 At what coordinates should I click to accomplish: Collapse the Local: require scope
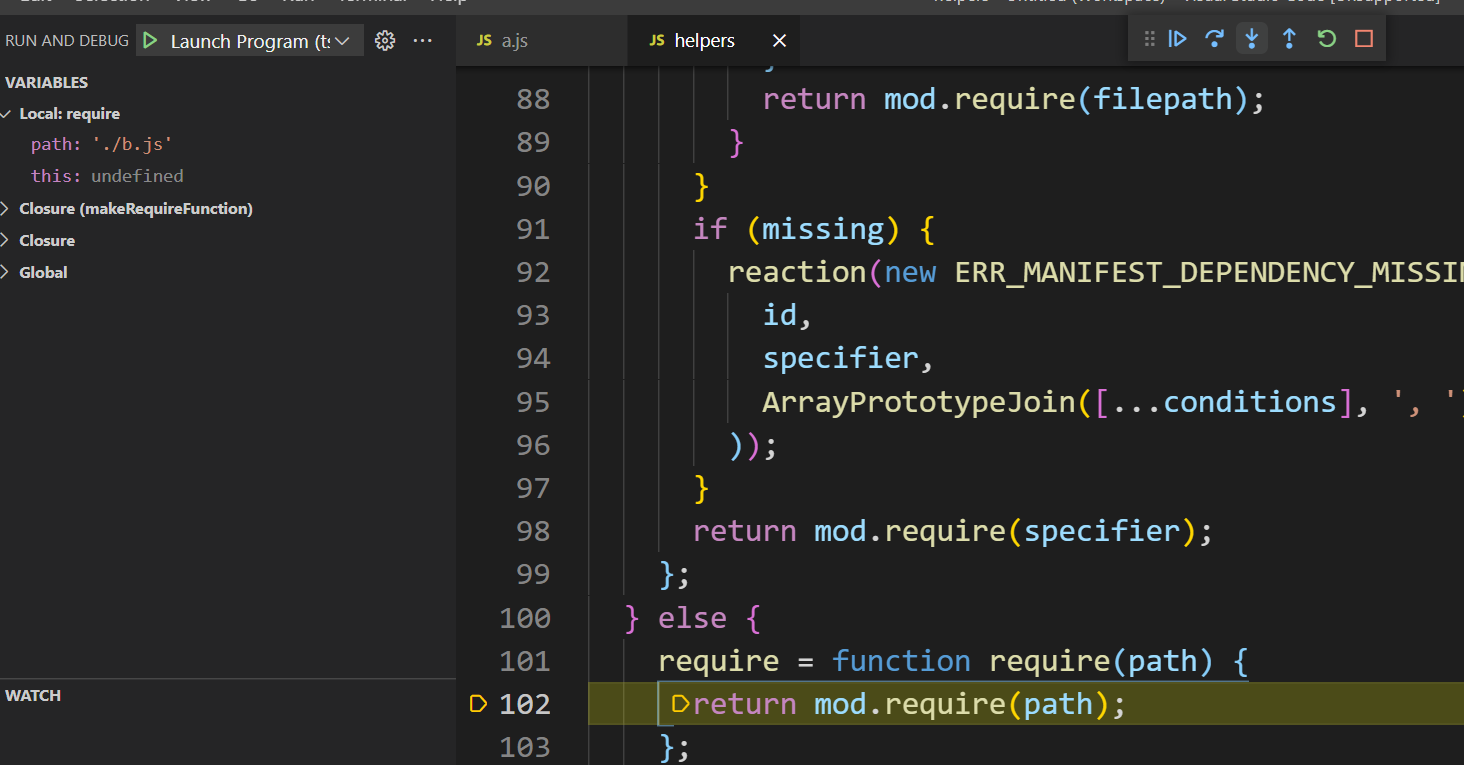(7, 114)
